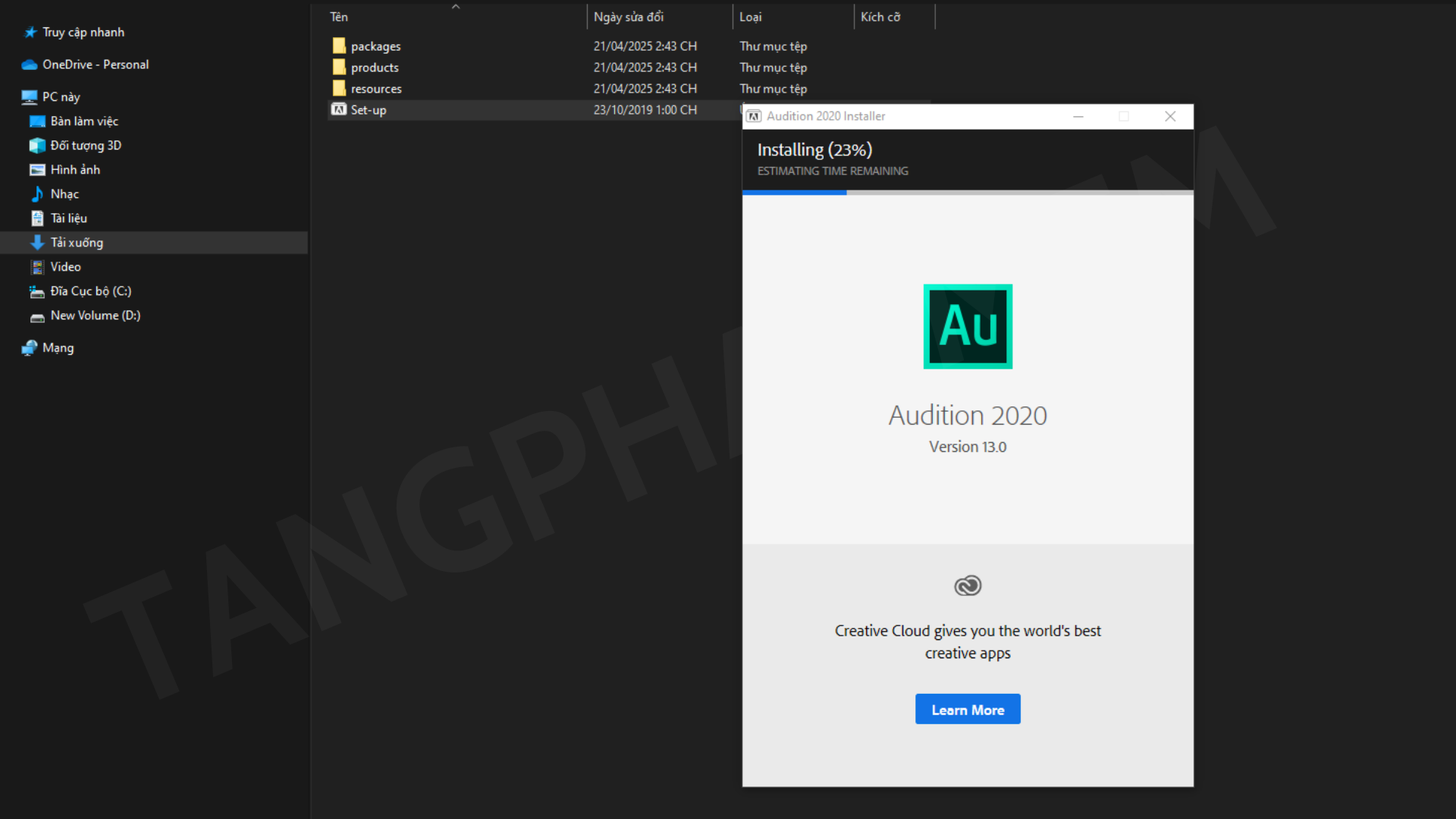Screen dimensions: 1456x819
Task: Close the Audition 2020 Installer window
Action: tap(1170, 116)
